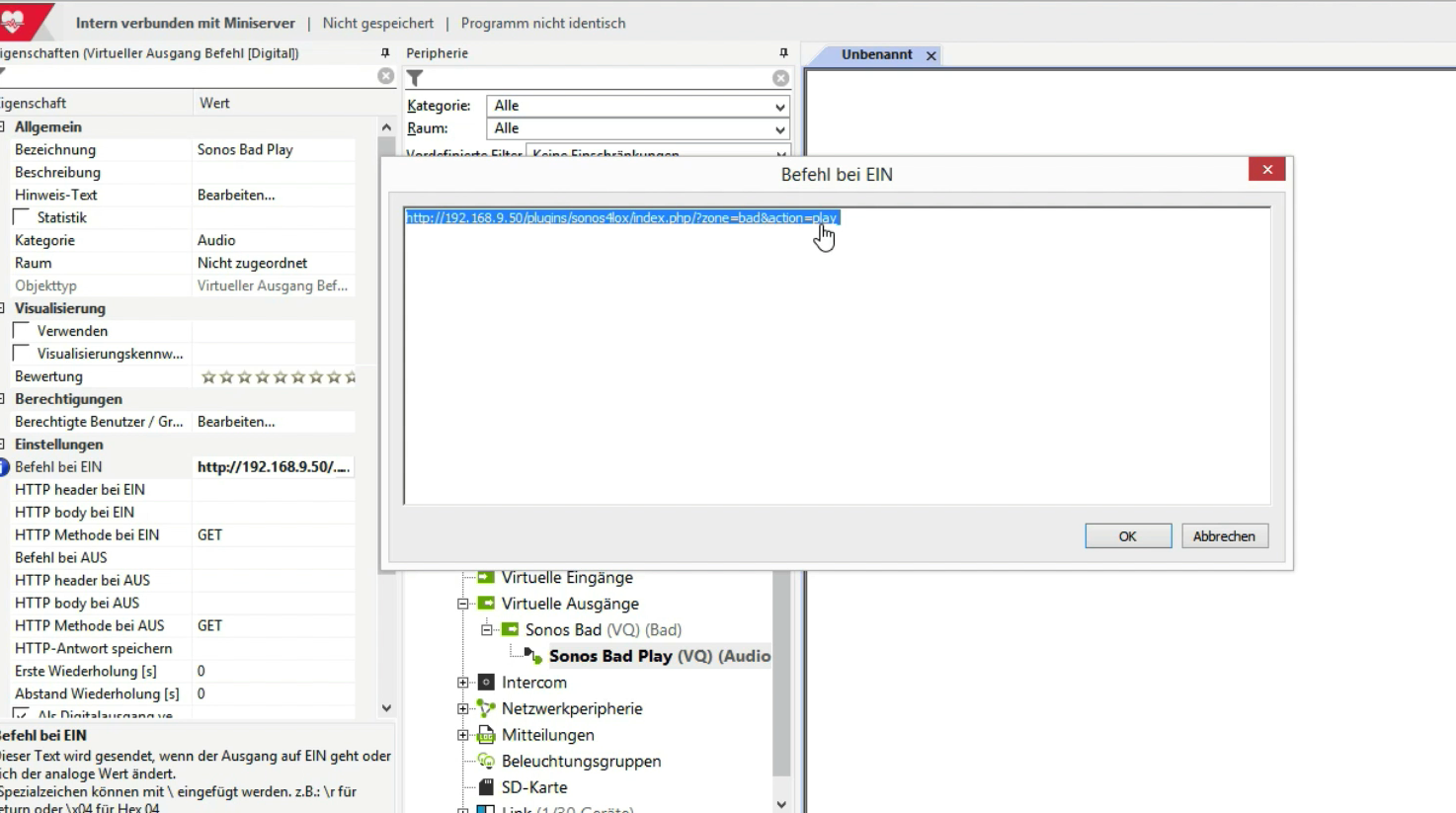
Task: Click the Kategorie value Audio
Action: point(216,240)
